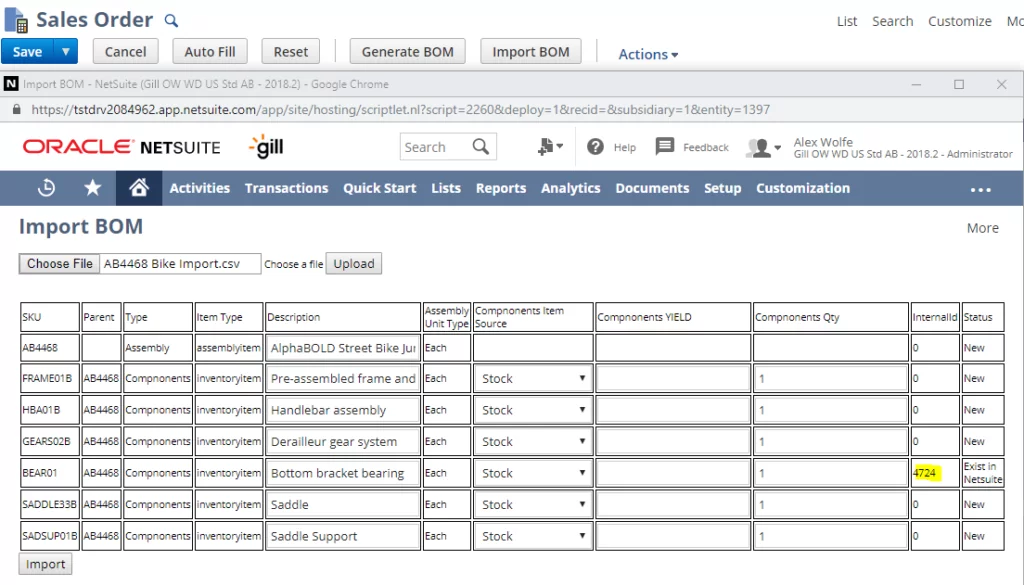Click the More link on Import BOM page
The width and height of the screenshot is (1024, 585).
pos(983,228)
